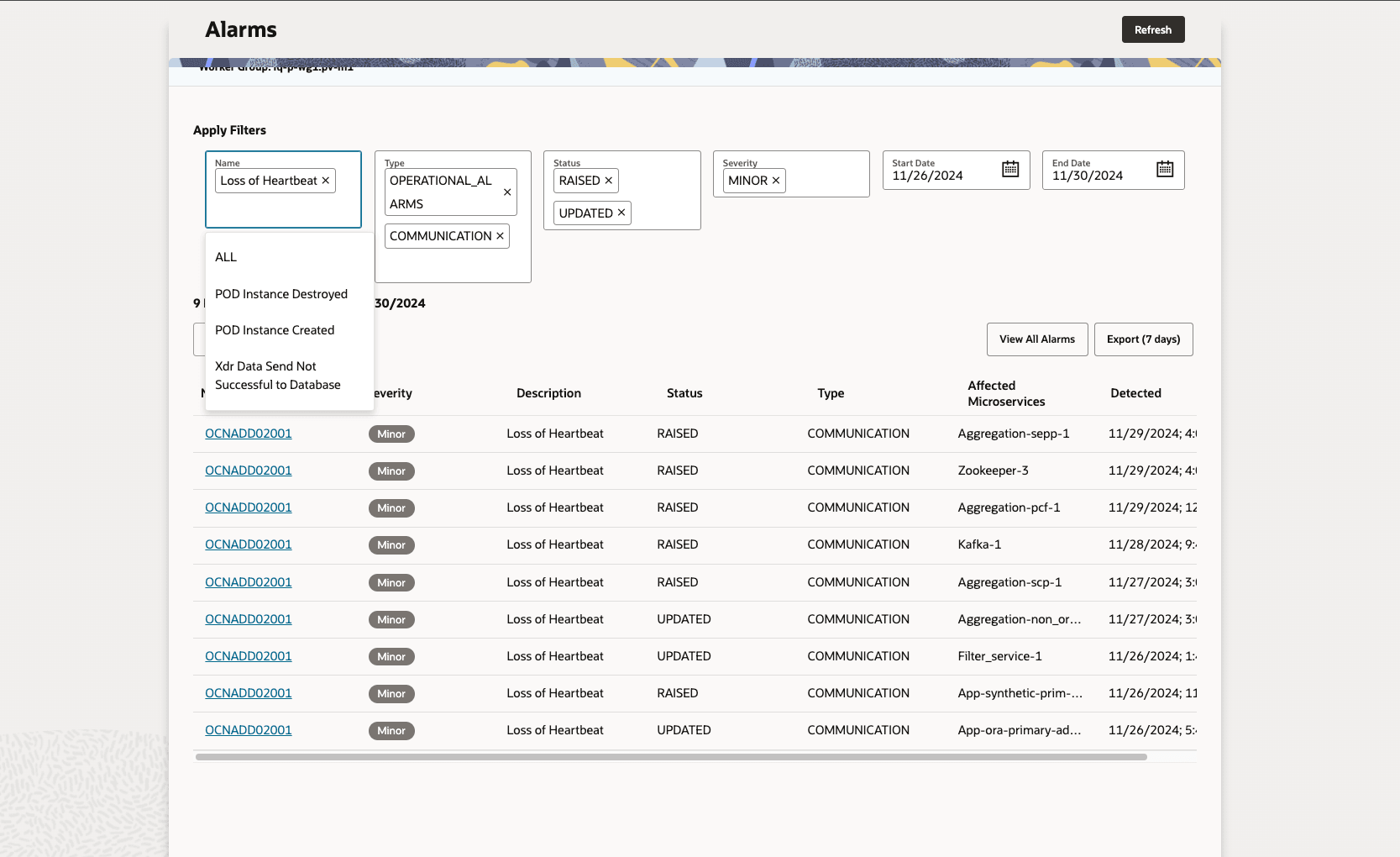
Task: Remove the UPDATED status filter chip
Action: pyautogui.click(x=621, y=213)
